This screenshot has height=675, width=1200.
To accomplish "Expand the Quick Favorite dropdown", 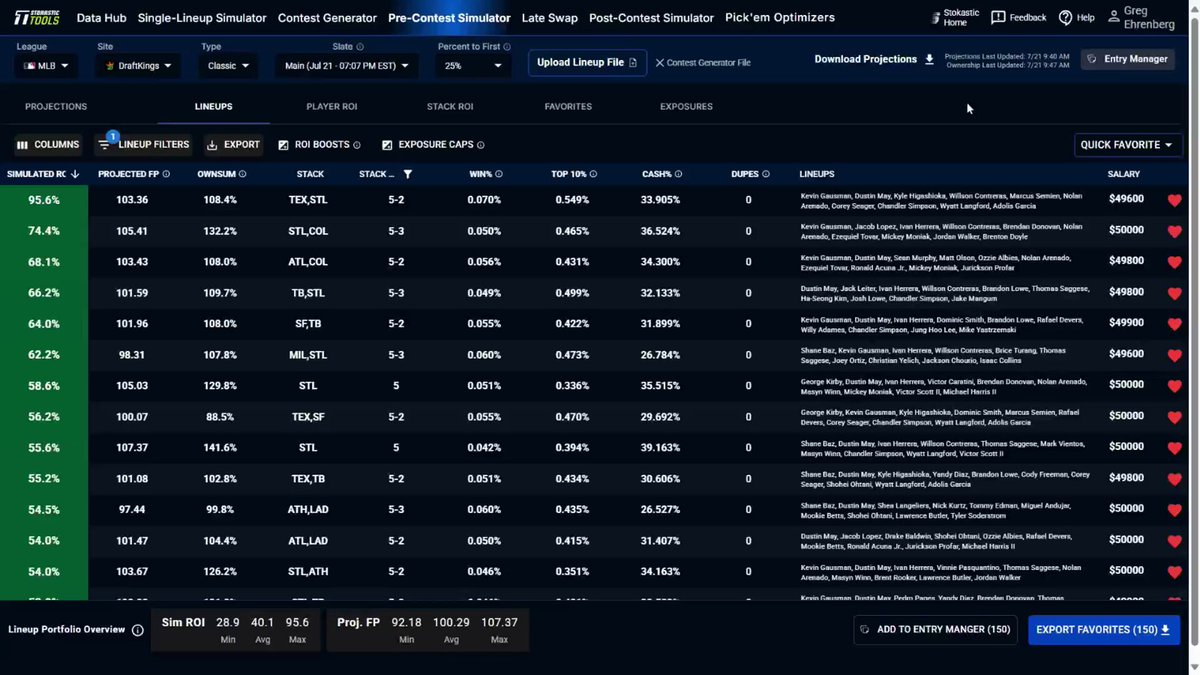I will coord(1128,145).
